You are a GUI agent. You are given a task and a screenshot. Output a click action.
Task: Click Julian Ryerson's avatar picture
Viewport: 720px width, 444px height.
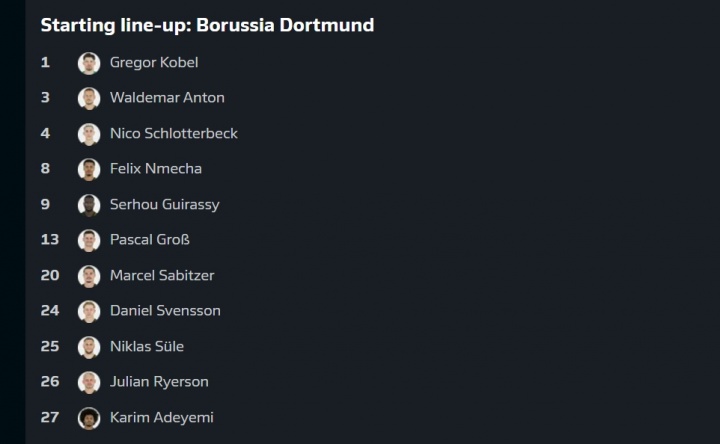(89, 382)
